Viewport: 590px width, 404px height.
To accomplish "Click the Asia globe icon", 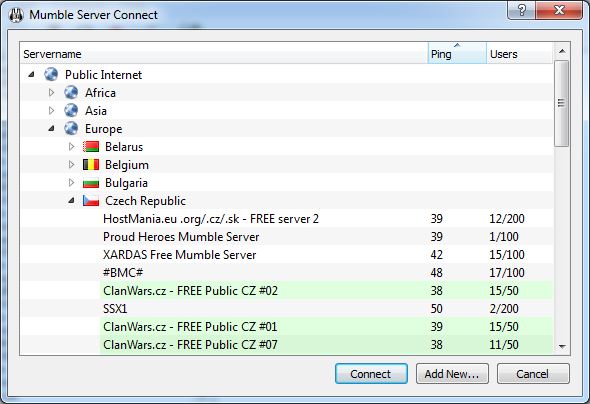I will coord(71,111).
